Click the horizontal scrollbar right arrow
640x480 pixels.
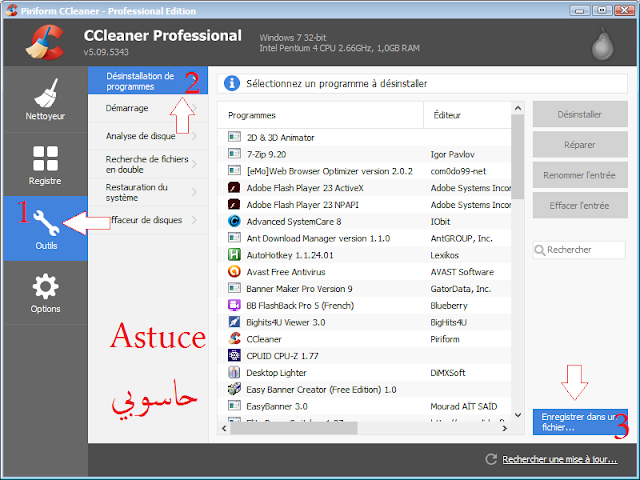[505, 428]
